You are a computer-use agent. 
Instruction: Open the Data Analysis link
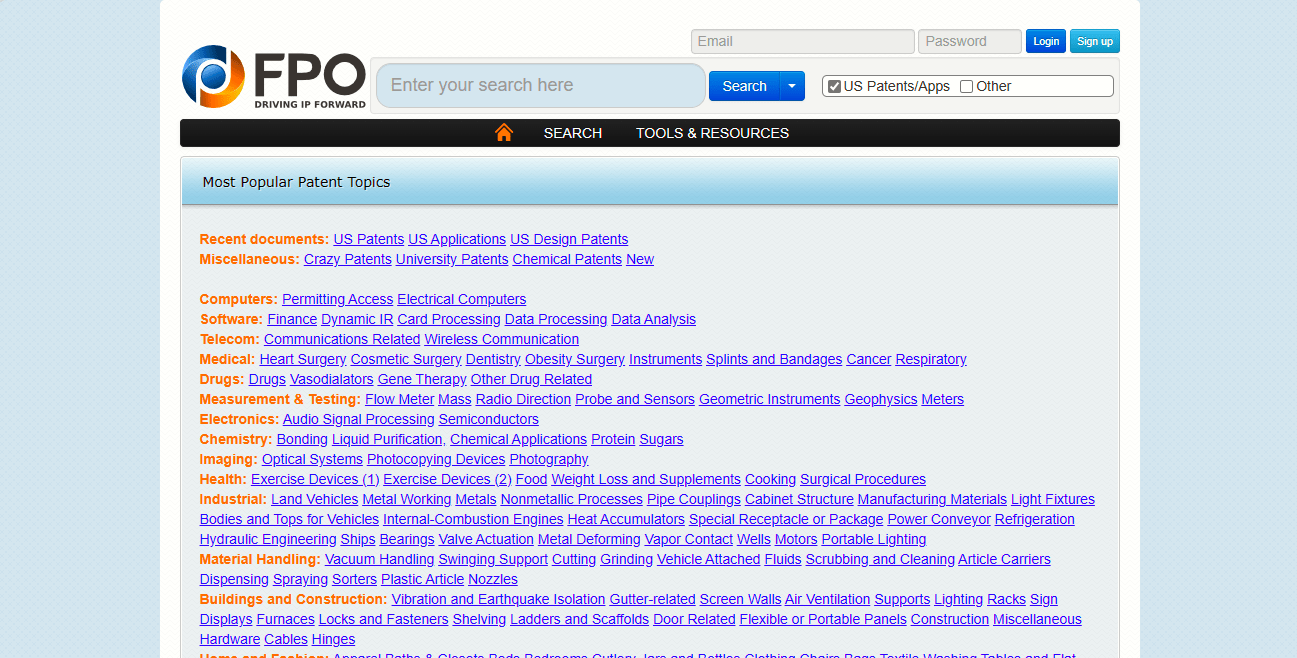pyautogui.click(x=654, y=319)
